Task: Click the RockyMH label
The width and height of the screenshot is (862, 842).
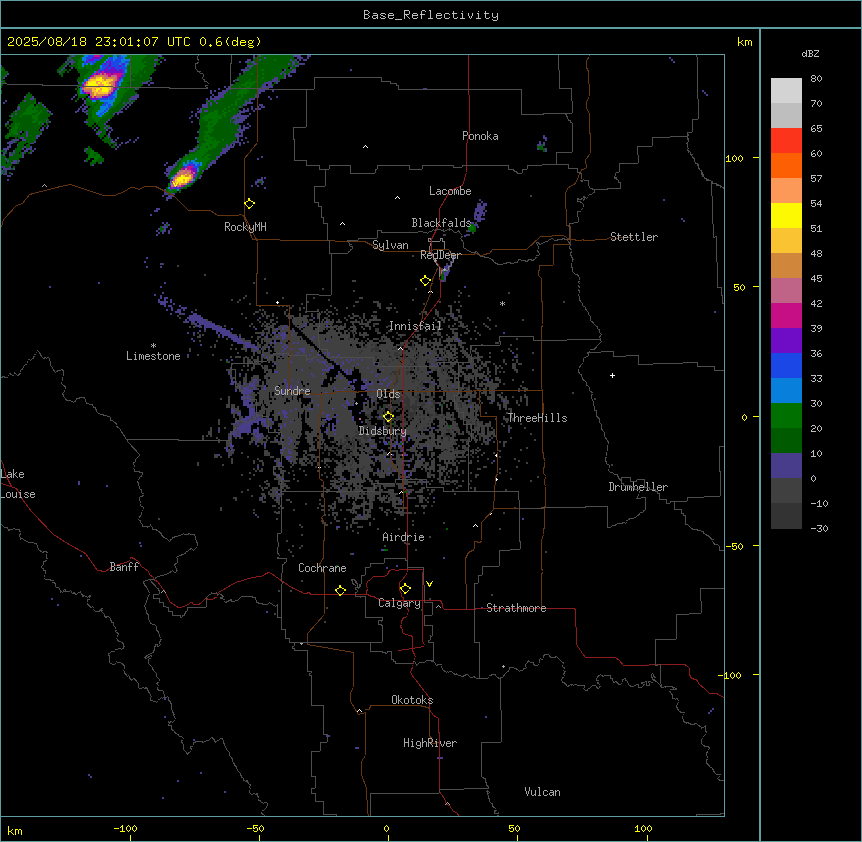Action: click(245, 227)
